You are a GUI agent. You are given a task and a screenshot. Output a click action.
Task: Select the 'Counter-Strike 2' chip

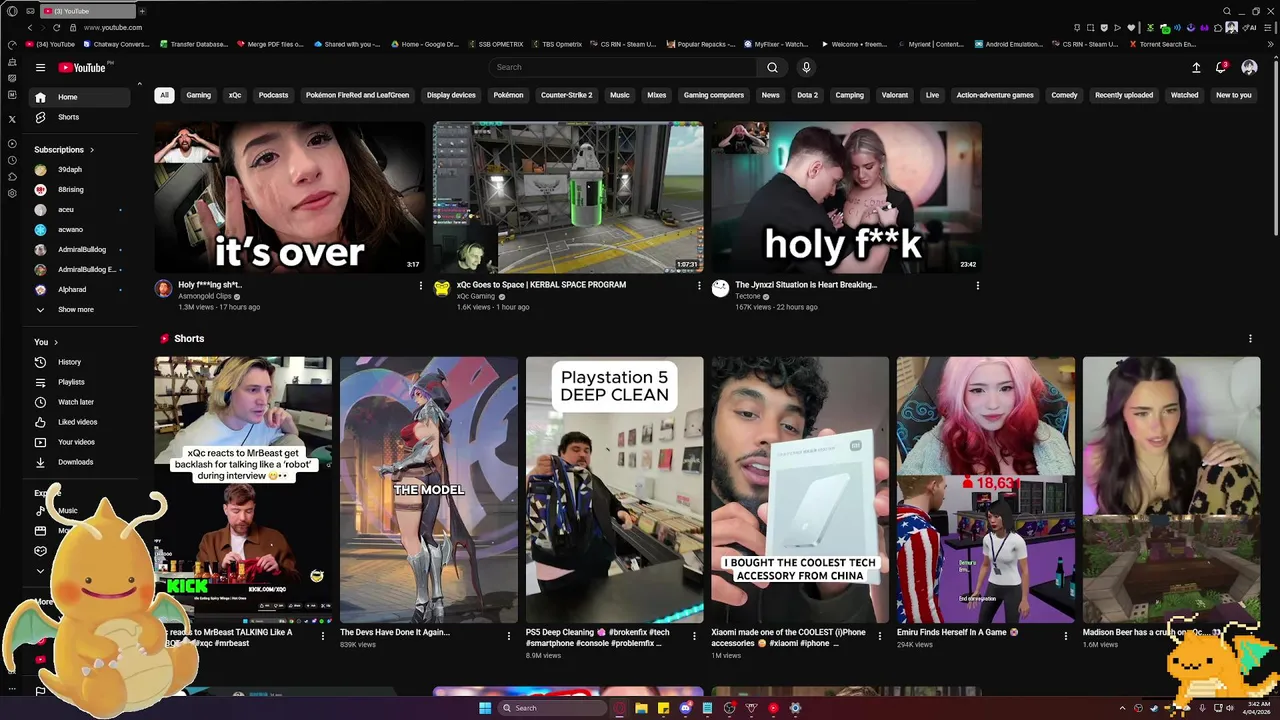pos(566,95)
